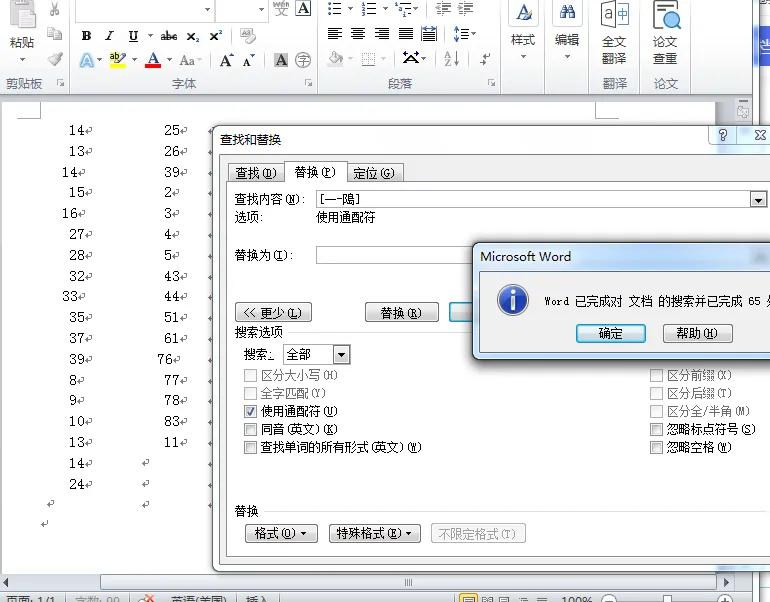Uncheck 使用通配符 checkbox

click(x=250, y=411)
